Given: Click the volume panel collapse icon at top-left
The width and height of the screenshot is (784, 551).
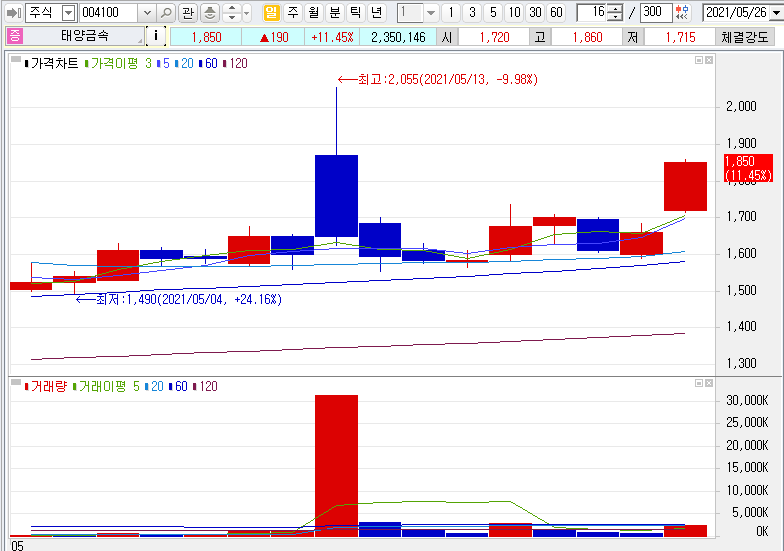Looking at the screenshot, I should pos(16,382).
